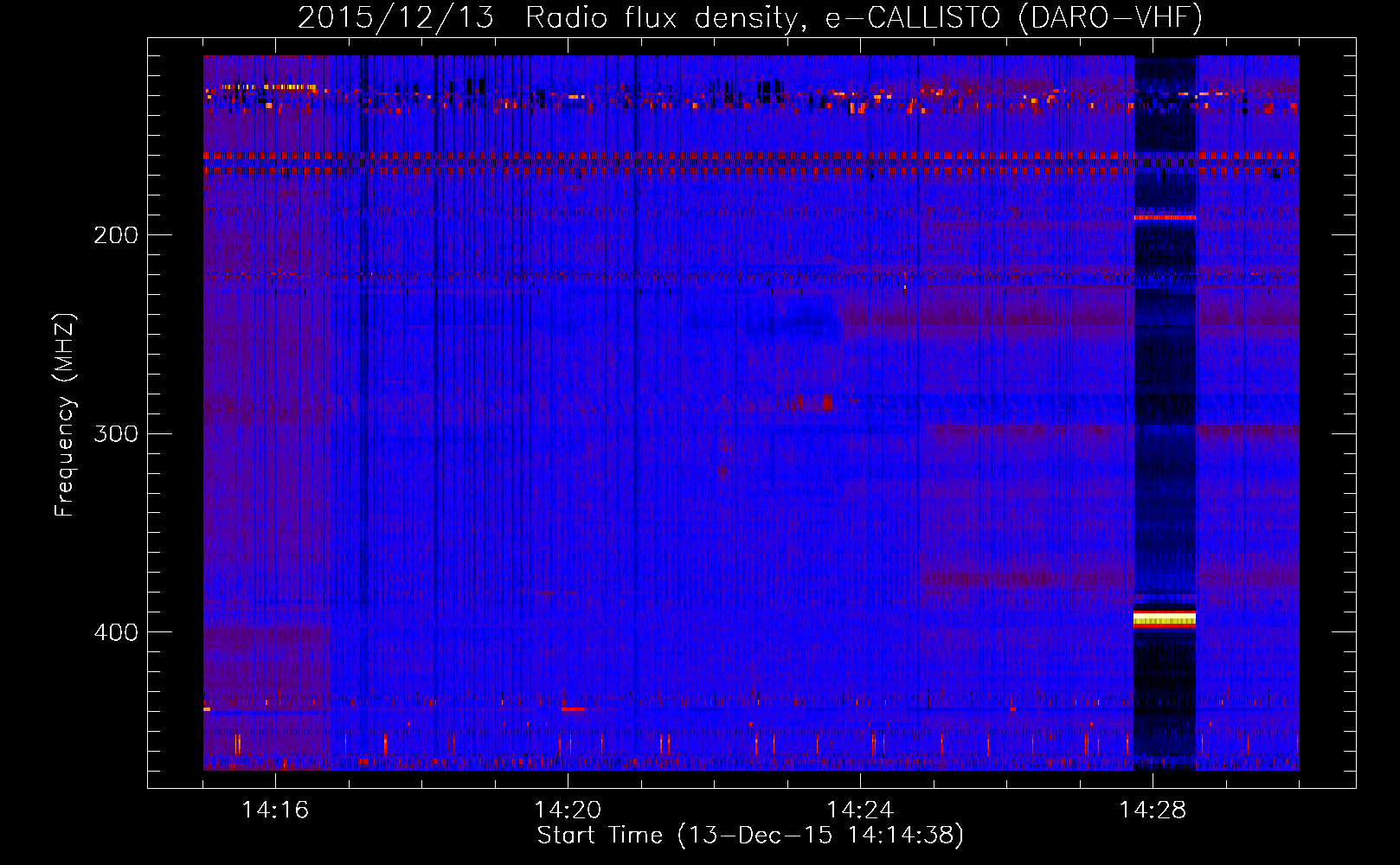Click the red band just below 200 MHz
This screenshot has height=865, width=1400.
pyautogui.click(x=1165, y=218)
